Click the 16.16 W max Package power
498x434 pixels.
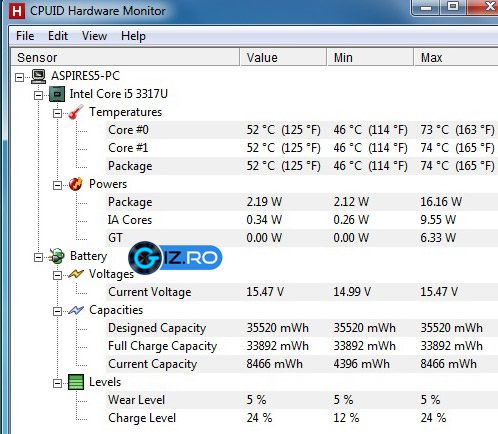[441, 202]
